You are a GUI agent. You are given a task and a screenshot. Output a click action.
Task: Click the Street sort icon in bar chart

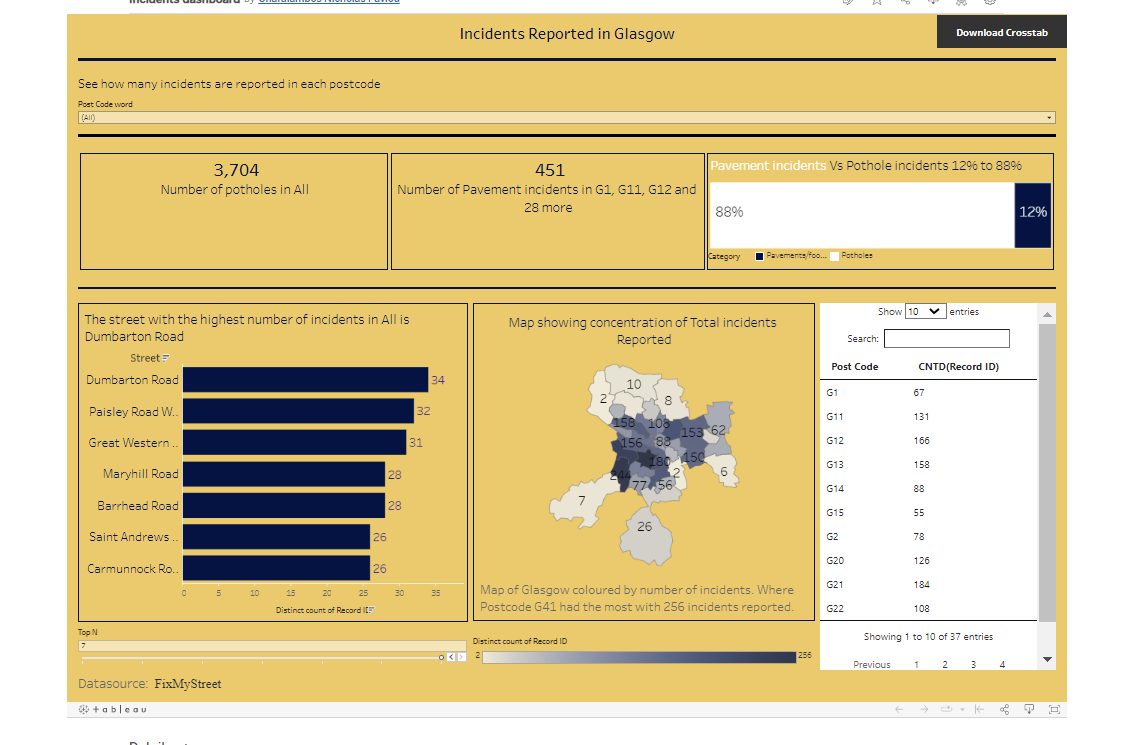click(x=166, y=358)
